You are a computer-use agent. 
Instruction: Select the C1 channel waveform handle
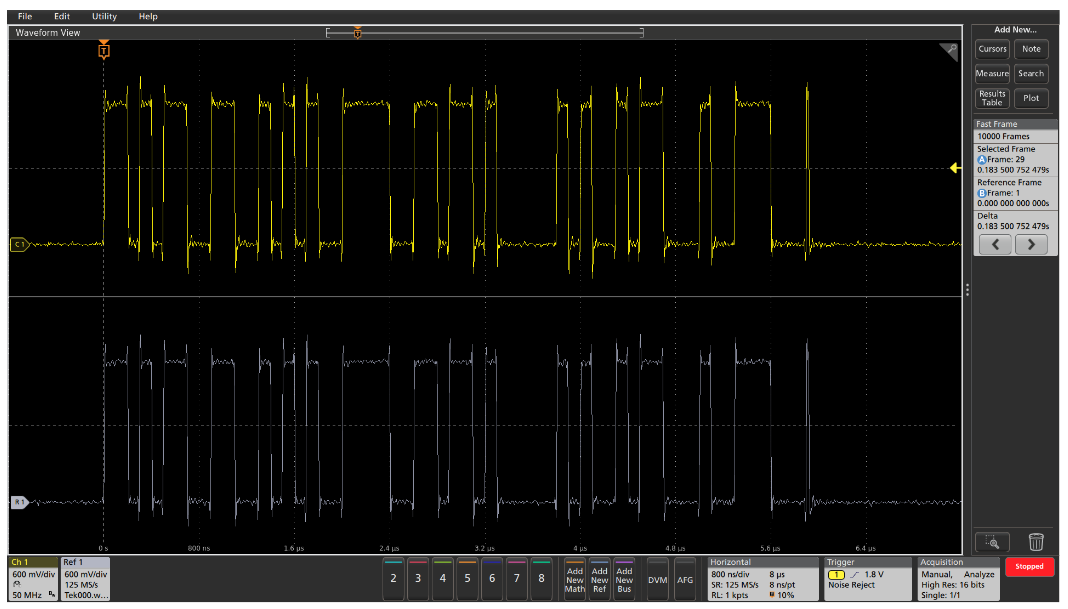[18, 243]
